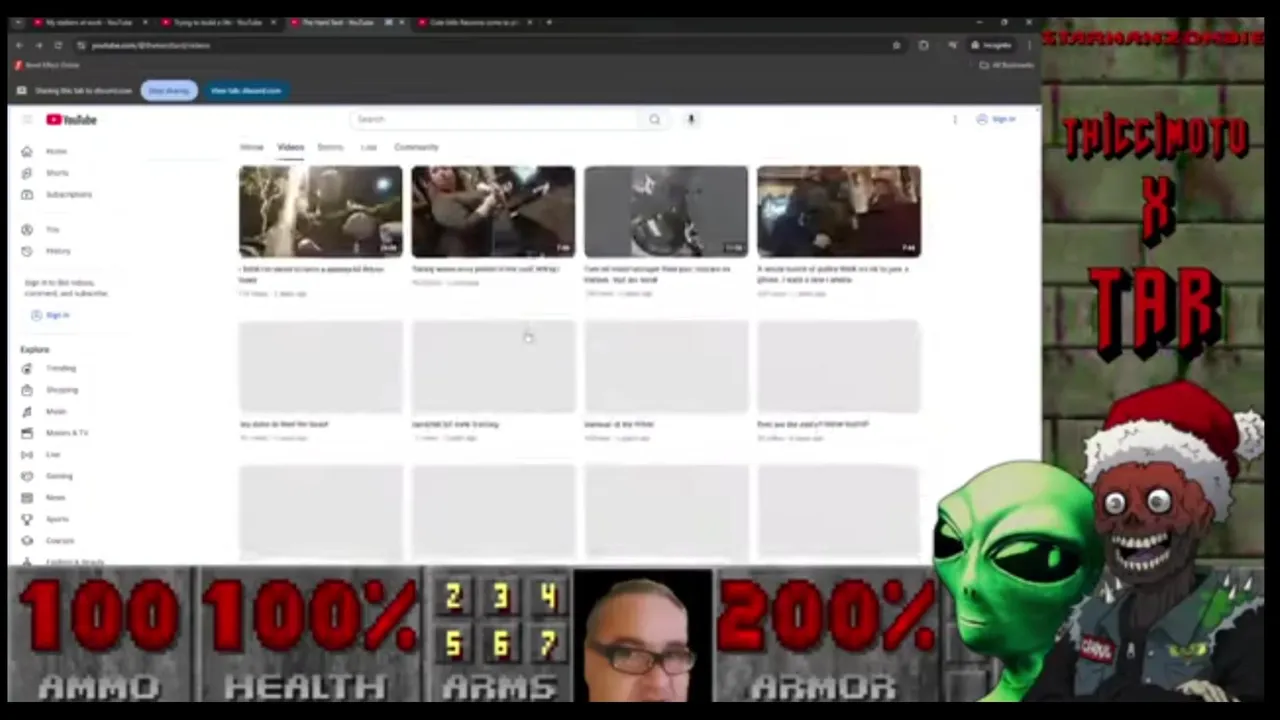Screen dimensions: 1280x720
Task: Open the You section in the sidebar
Action: click(x=41, y=229)
